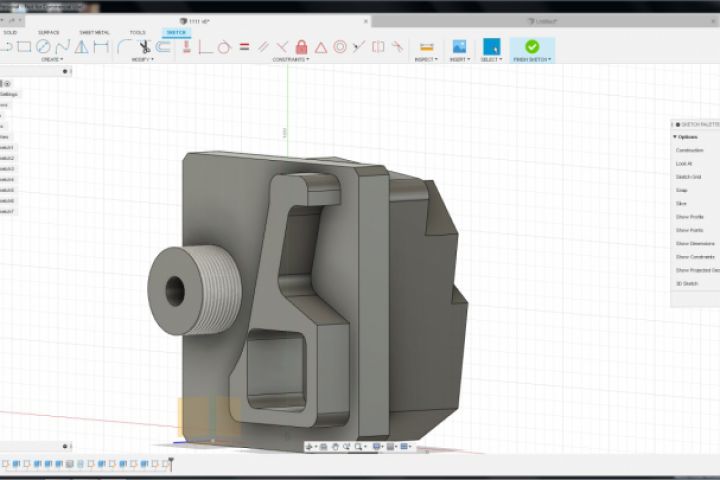Toggle Show Dimensions in Sketch Palette

[694, 244]
